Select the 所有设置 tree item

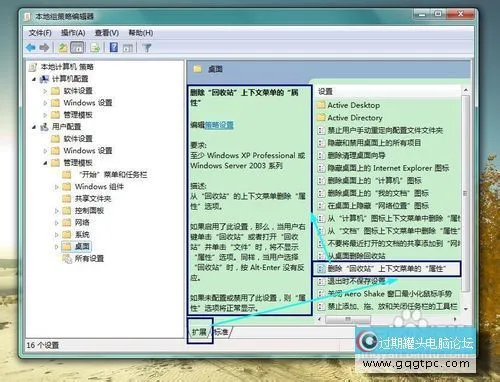pyautogui.click(x=89, y=259)
